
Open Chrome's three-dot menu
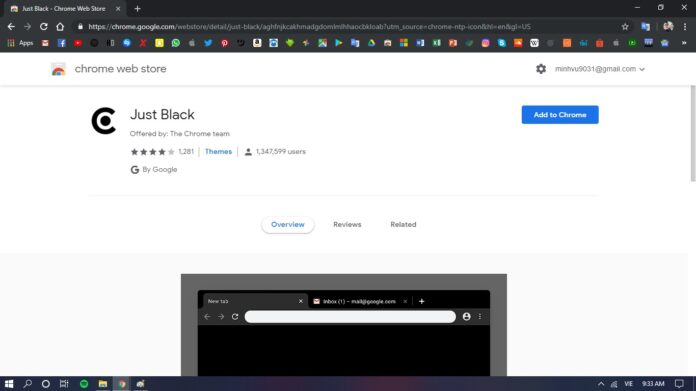685,27
